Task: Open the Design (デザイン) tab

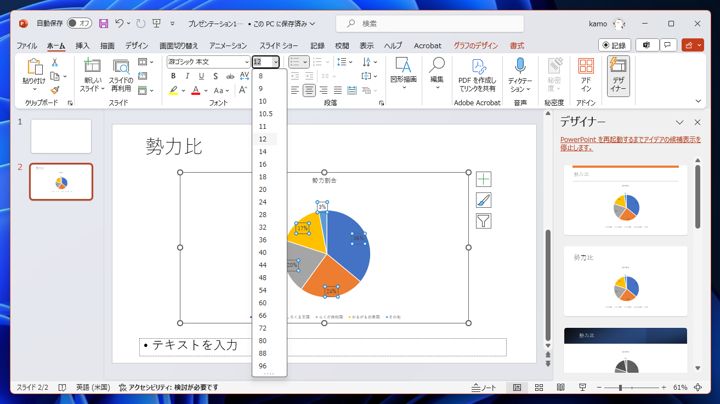Action: pos(136,45)
